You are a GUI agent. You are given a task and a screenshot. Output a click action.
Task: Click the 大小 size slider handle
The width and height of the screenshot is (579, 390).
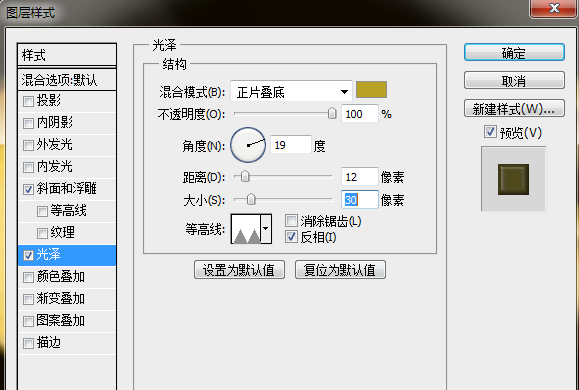coord(251,199)
